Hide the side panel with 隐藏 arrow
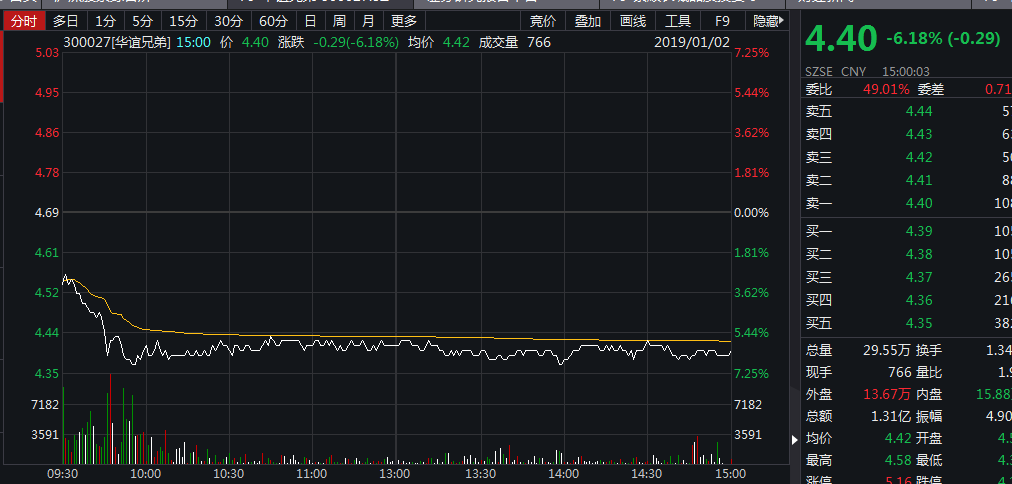Viewport: 1012px width, 484px height. (768, 21)
